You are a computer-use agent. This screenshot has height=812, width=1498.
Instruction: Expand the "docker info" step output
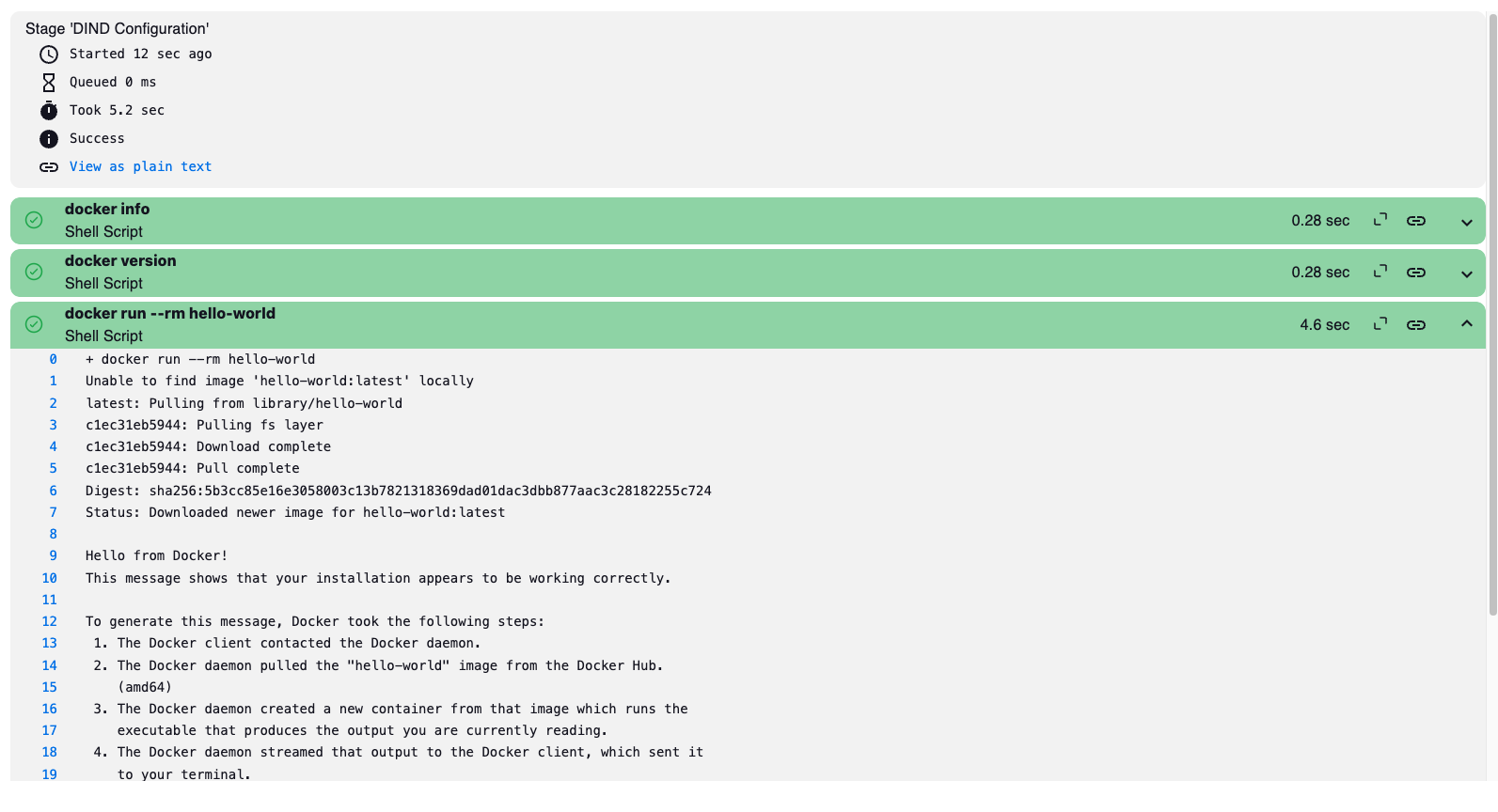[x=1466, y=223]
